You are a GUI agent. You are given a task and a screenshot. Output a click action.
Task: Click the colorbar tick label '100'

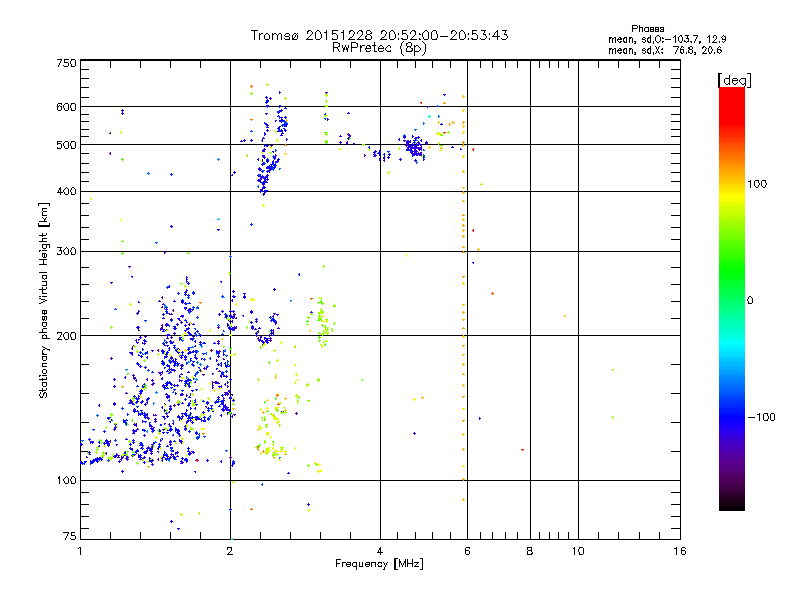pos(757,184)
